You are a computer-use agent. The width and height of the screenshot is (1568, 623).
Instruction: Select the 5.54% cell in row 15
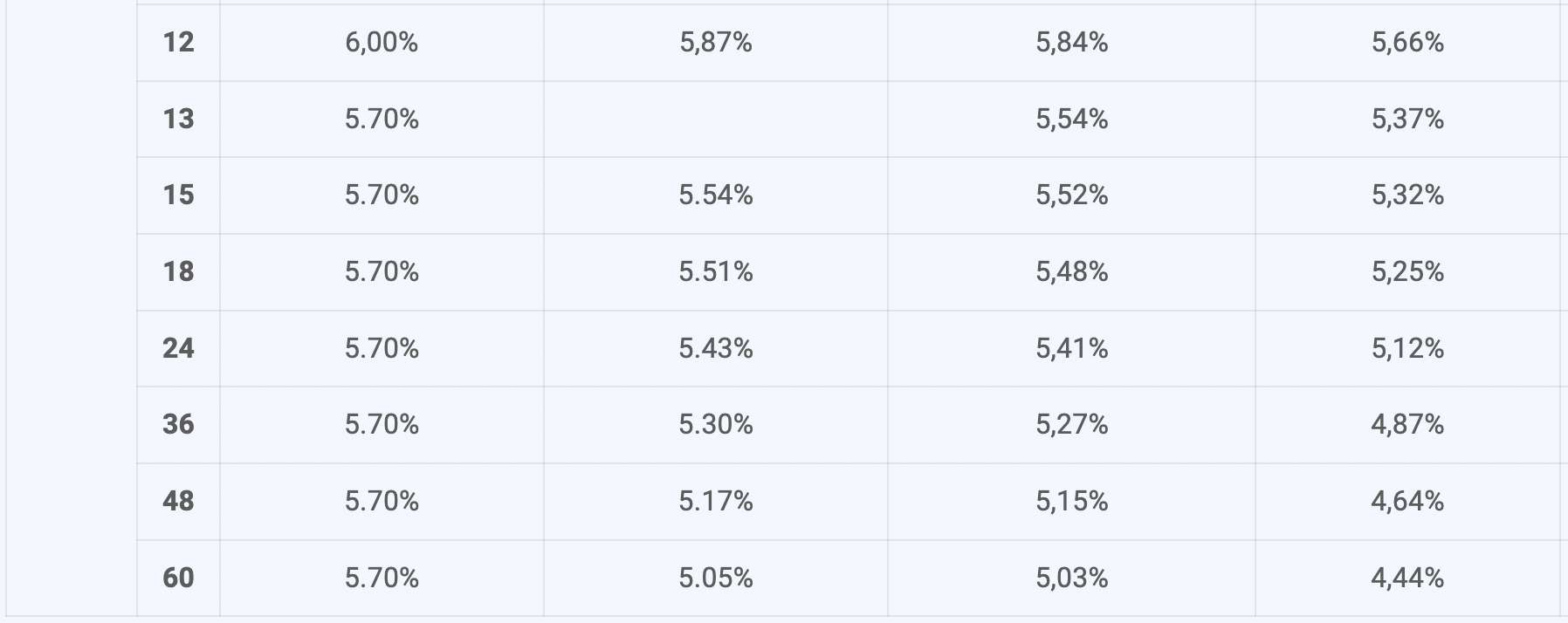pyautogui.click(x=716, y=195)
